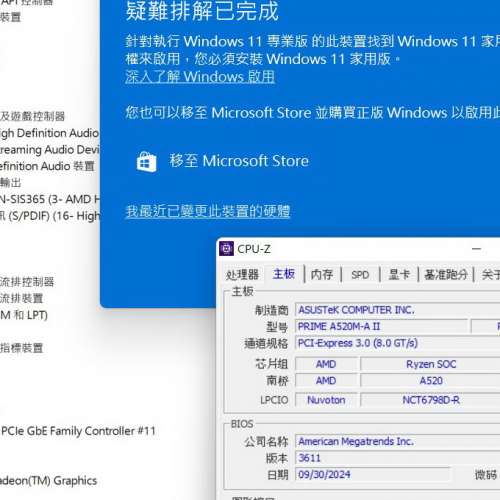
Task: Click the BIOS version 3611 field
Action: [x=397, y=458]
